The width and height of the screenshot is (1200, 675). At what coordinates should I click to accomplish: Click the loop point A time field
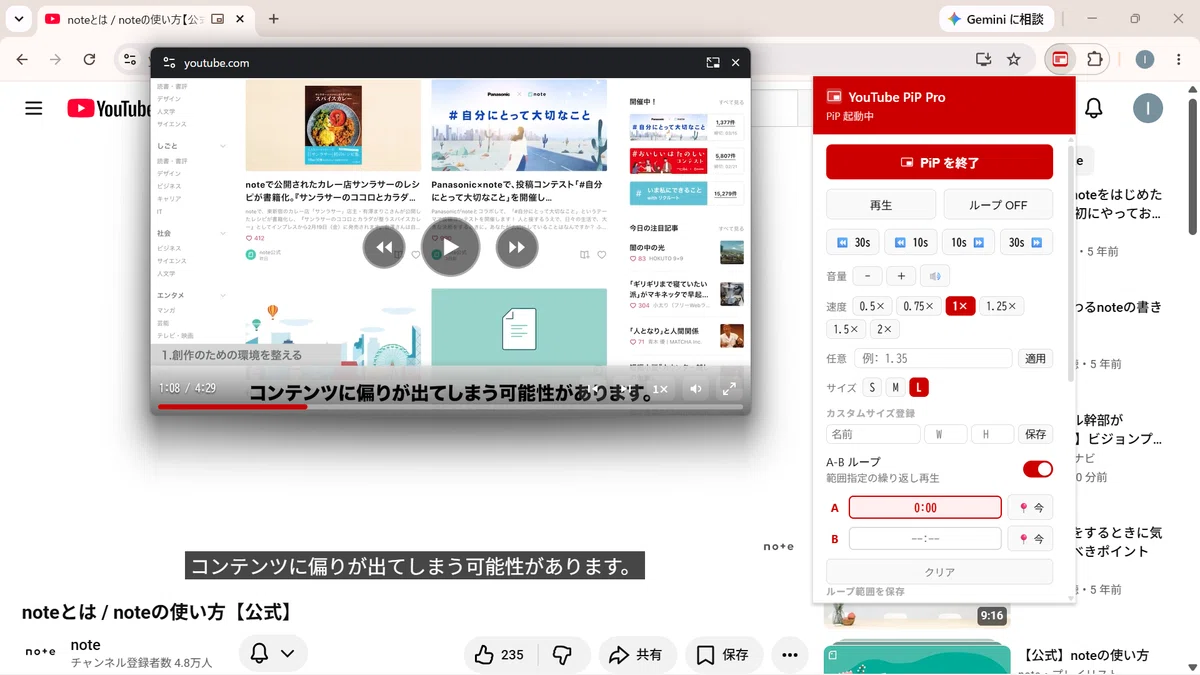click(x=925, y=508)
